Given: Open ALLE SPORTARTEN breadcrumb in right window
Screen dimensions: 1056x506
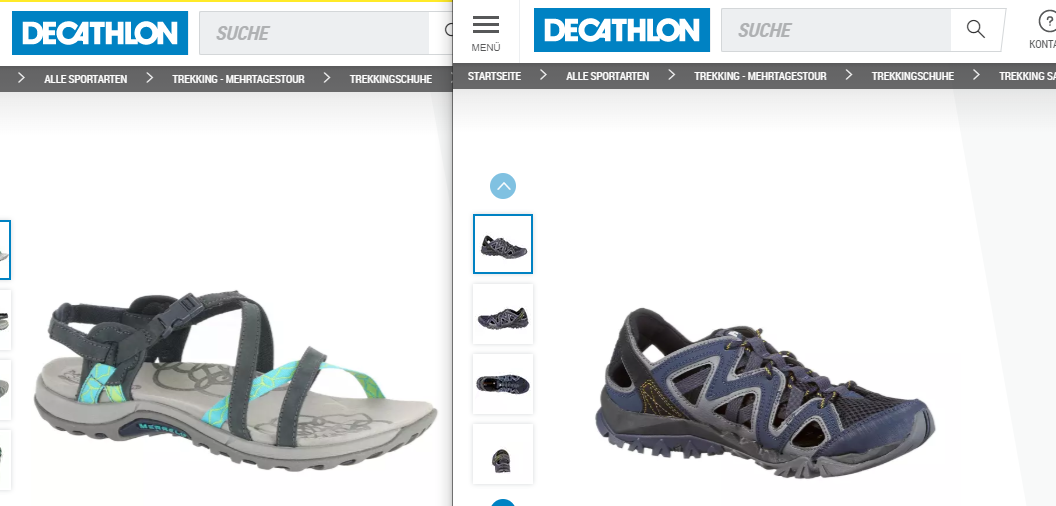Looking at the screenshot, I should [x=607, y=76].
